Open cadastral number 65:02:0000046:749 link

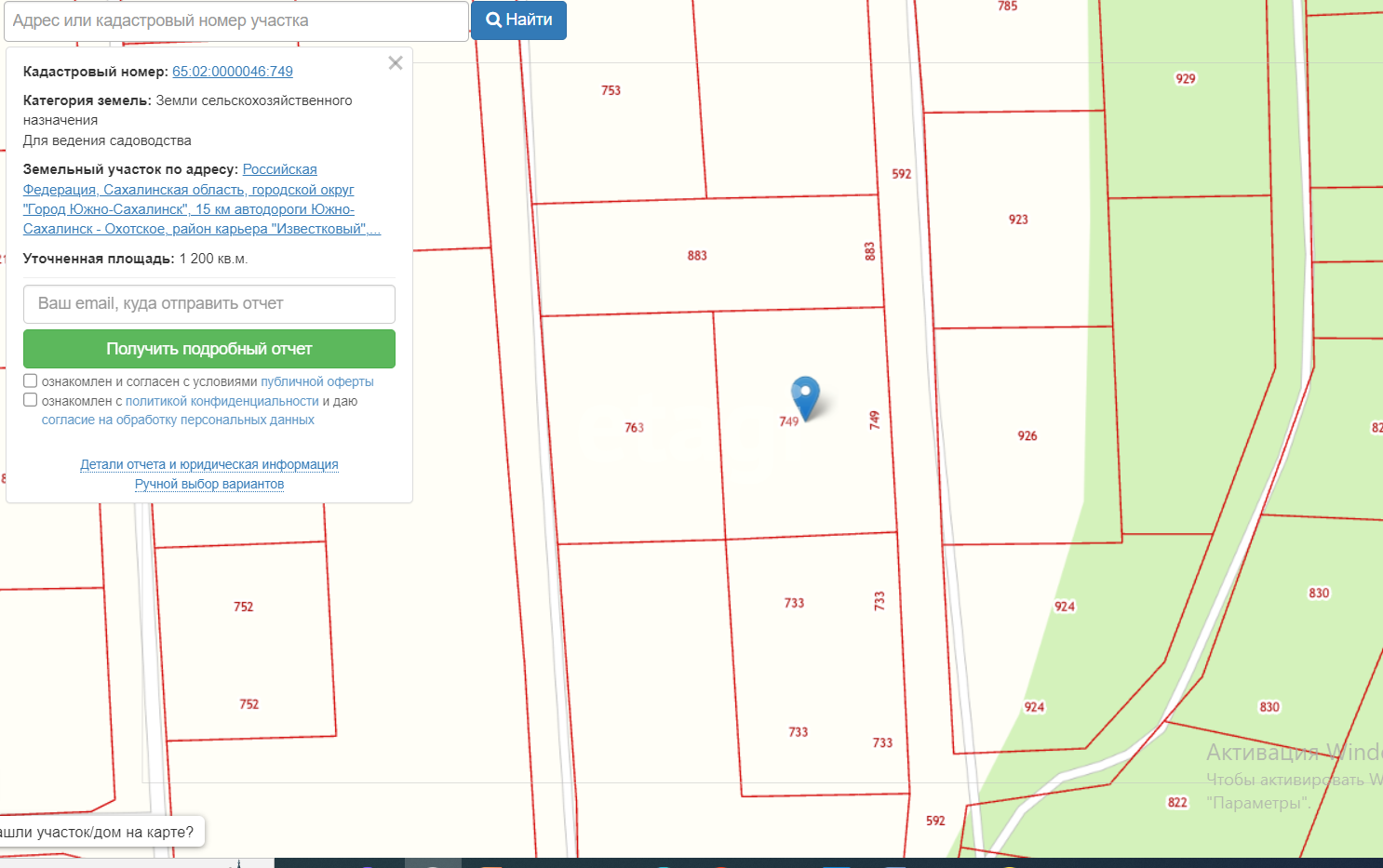pyautogui.click(x=233, y=72)
